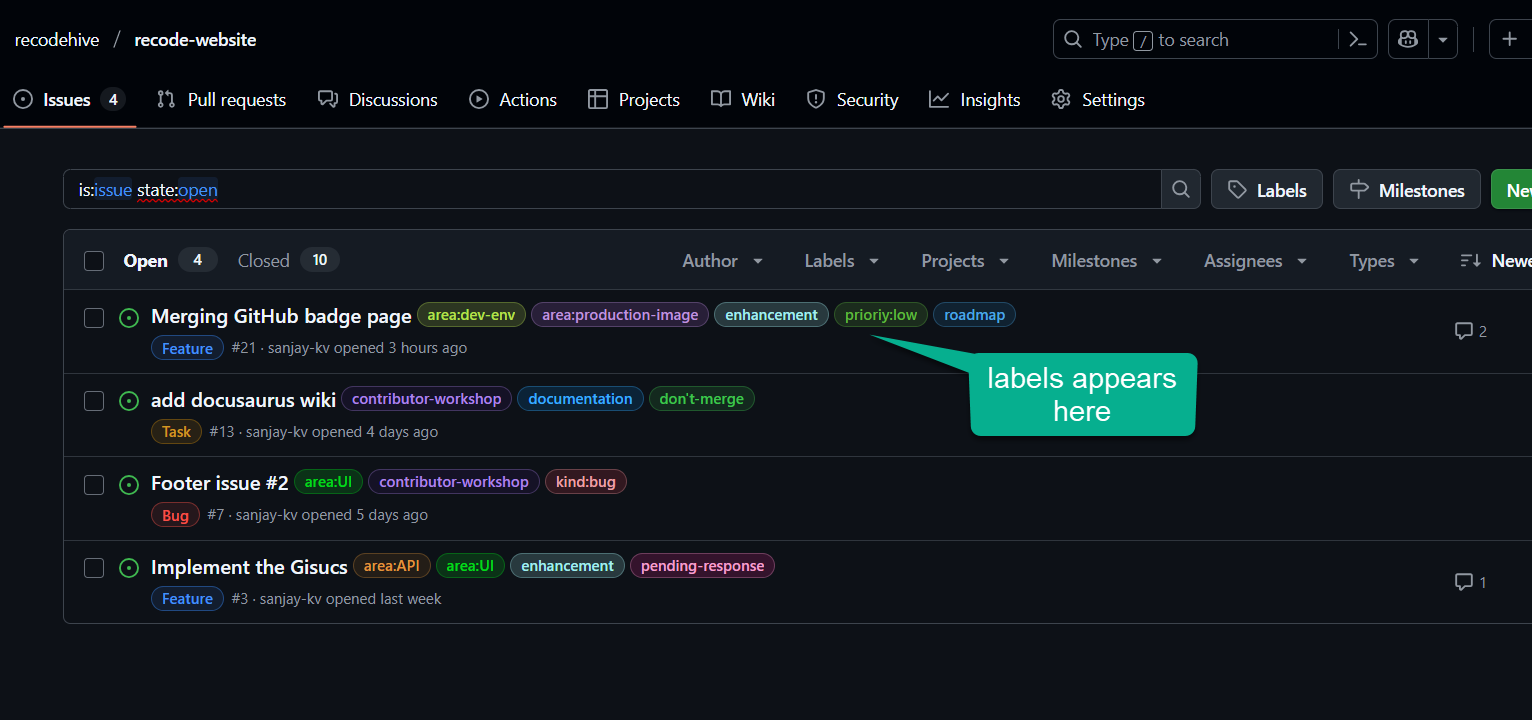This screenshot has width=1532, height=720.
Task: Click Feature type badge on issue #3
Action: click(x=187, y=599)
